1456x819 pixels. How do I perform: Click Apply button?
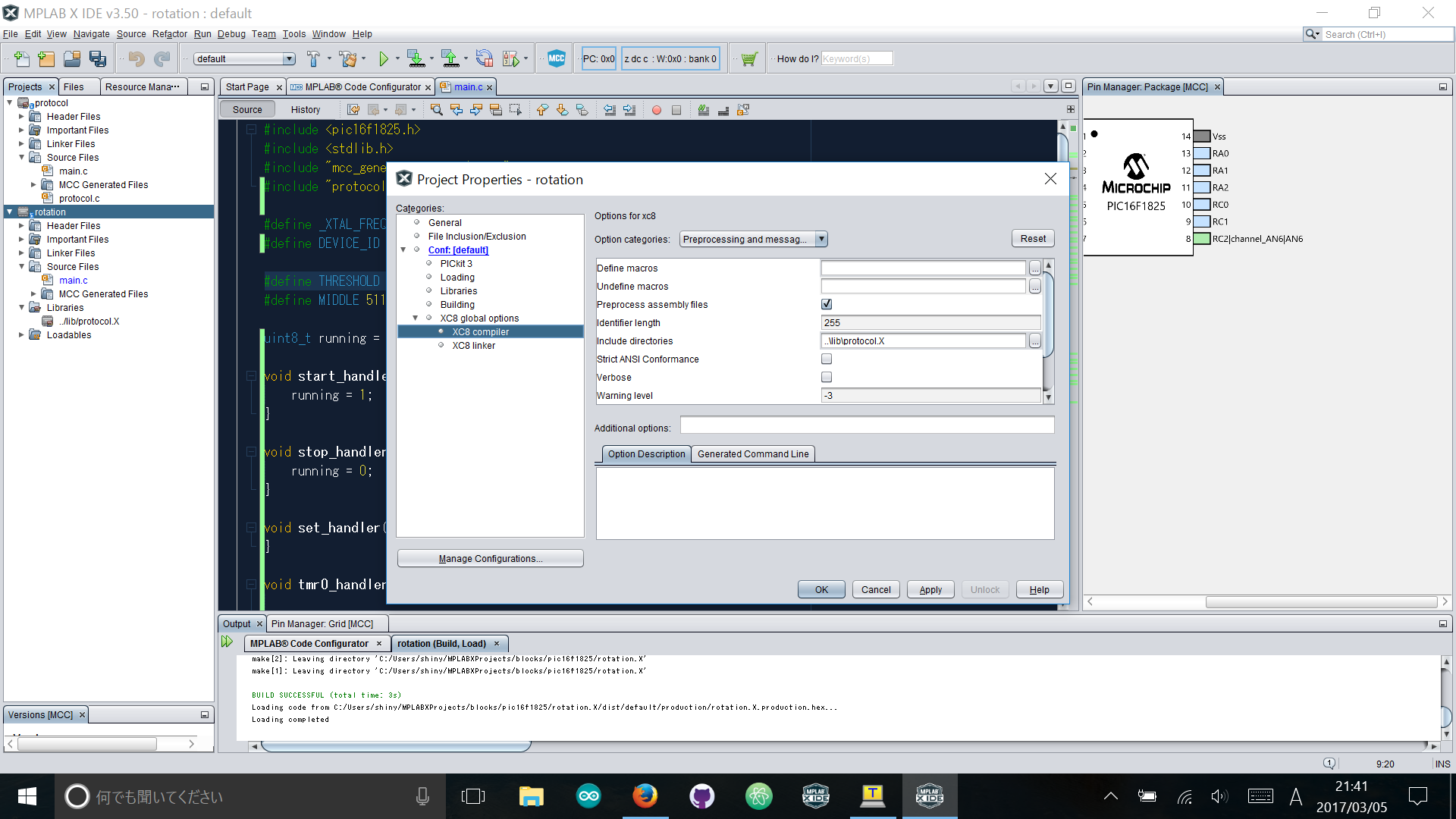pos(930,589)
